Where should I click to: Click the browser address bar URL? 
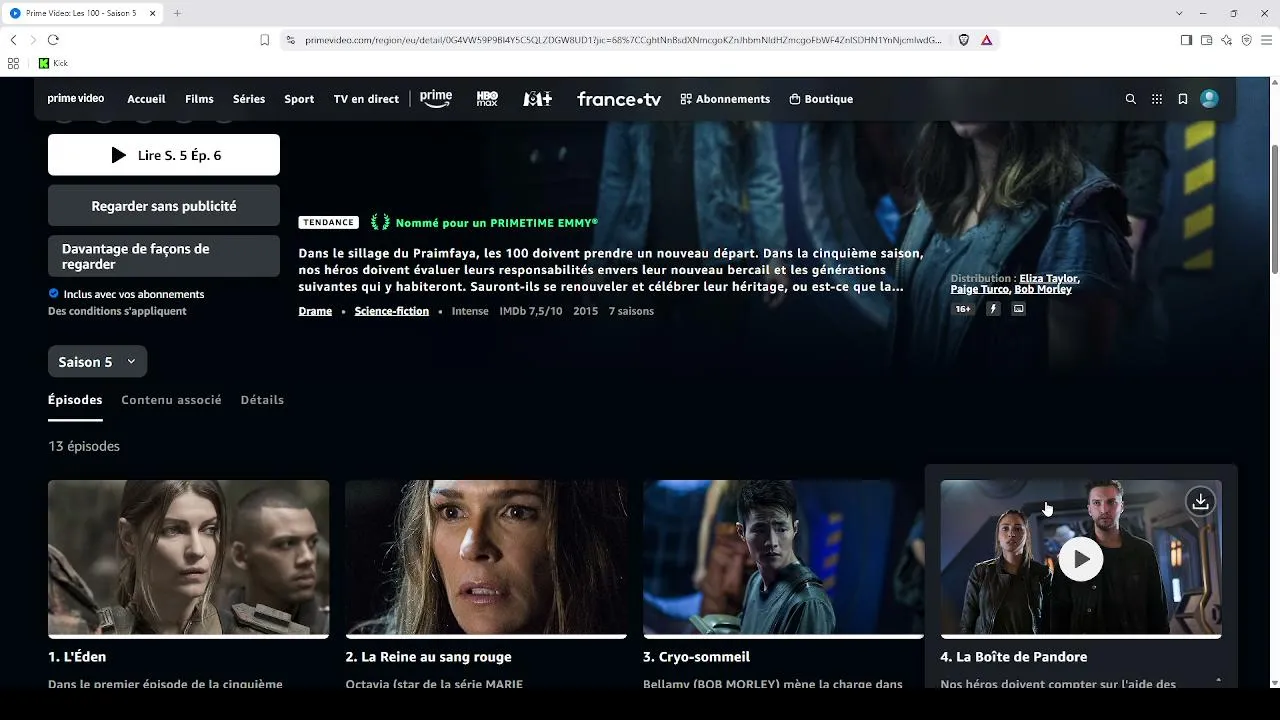(623, 40)
